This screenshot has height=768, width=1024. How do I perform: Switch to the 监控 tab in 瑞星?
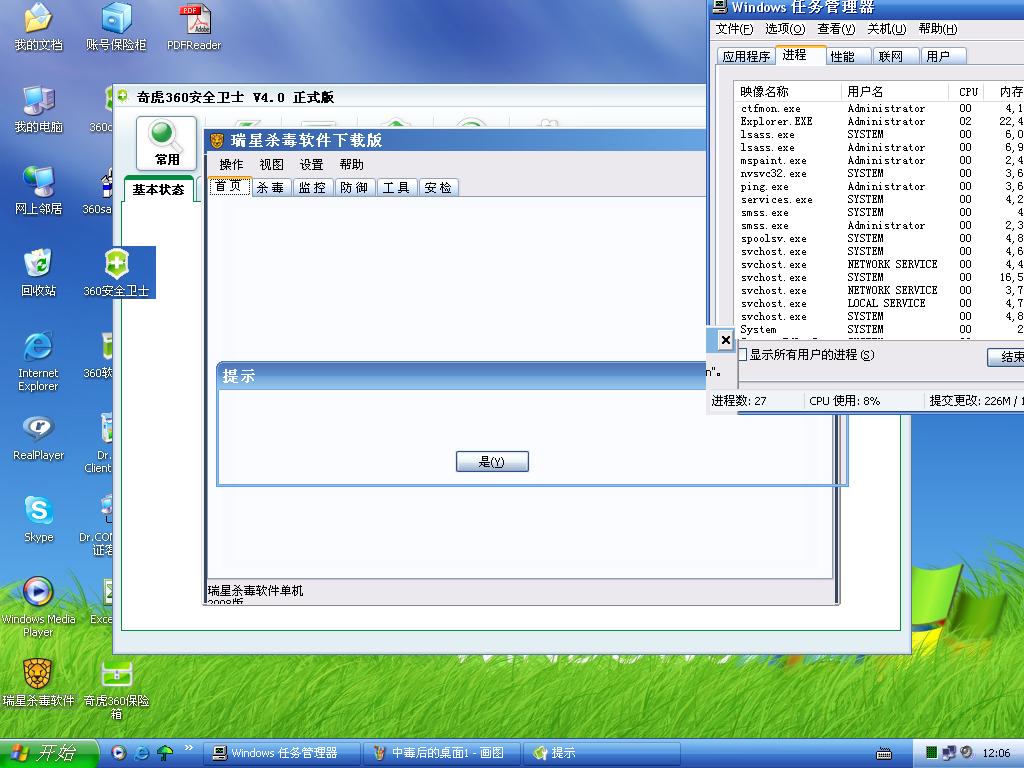(x=312, y=188)
